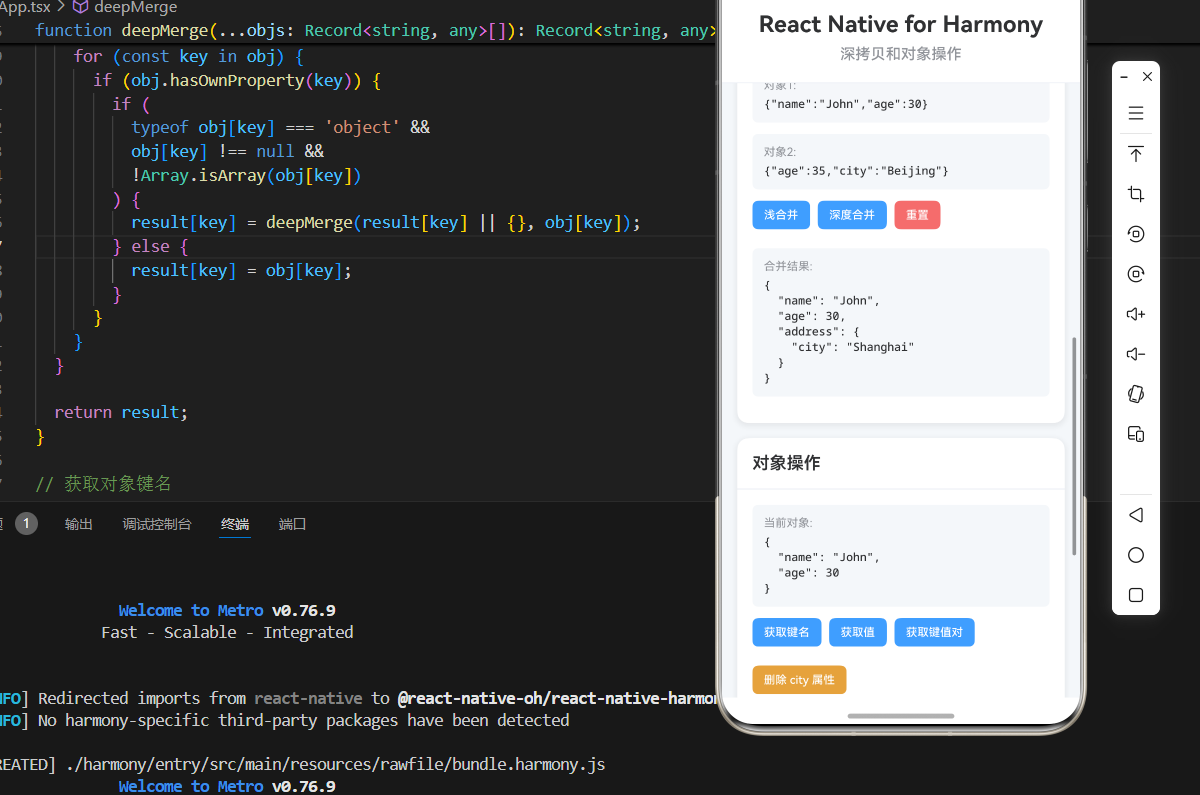Image resolution: width=1200 pixels, height=795 pixels.
Task: Tap the 获取值 button
Action: click(858, 632)
